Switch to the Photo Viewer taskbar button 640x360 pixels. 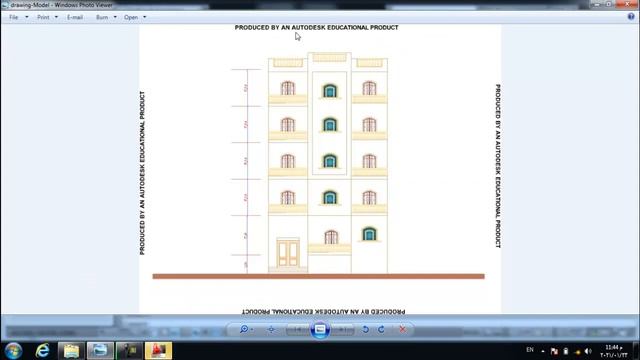(x=100, y=351)
